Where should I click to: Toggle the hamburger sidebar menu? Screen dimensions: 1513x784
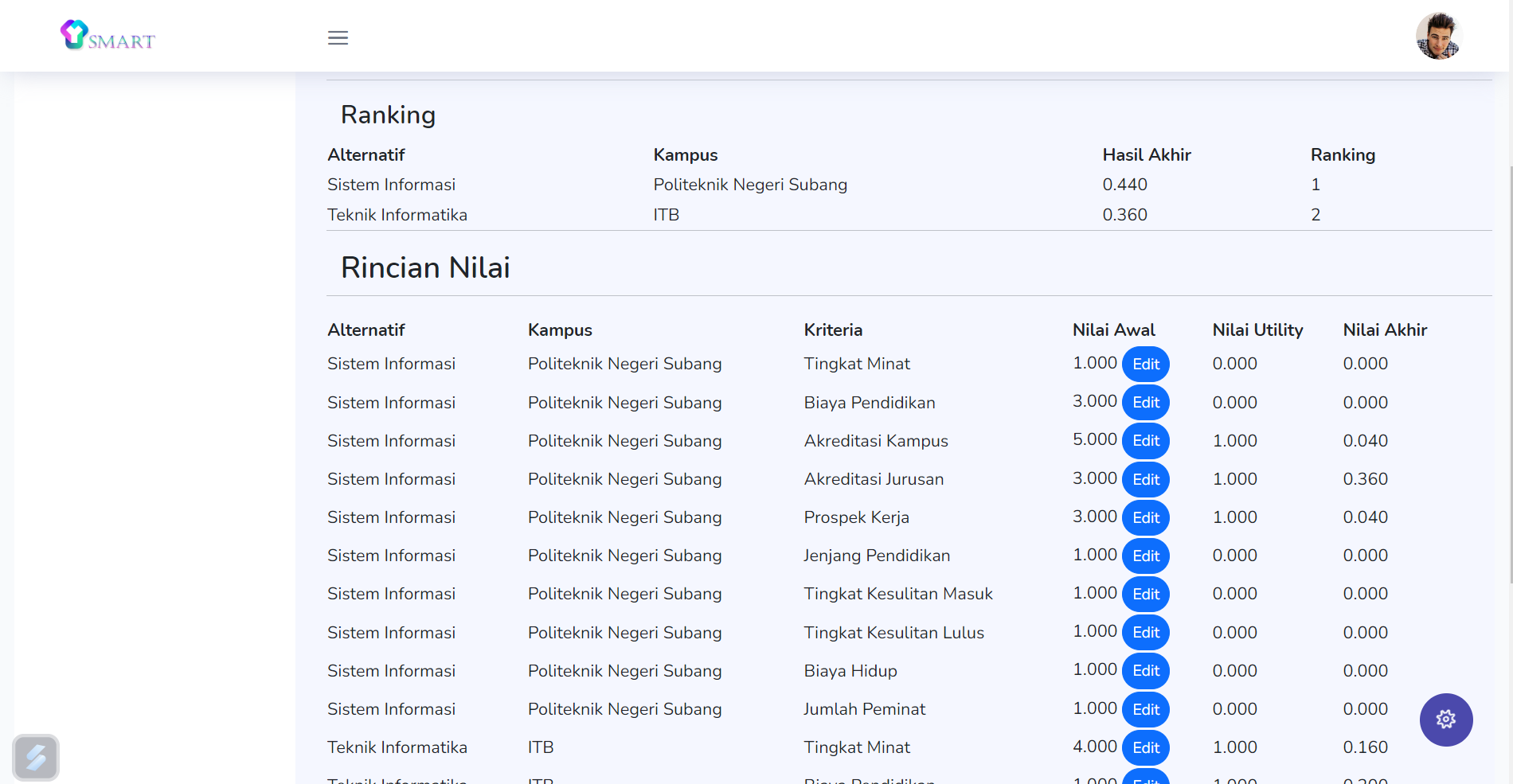pos(338,37)
